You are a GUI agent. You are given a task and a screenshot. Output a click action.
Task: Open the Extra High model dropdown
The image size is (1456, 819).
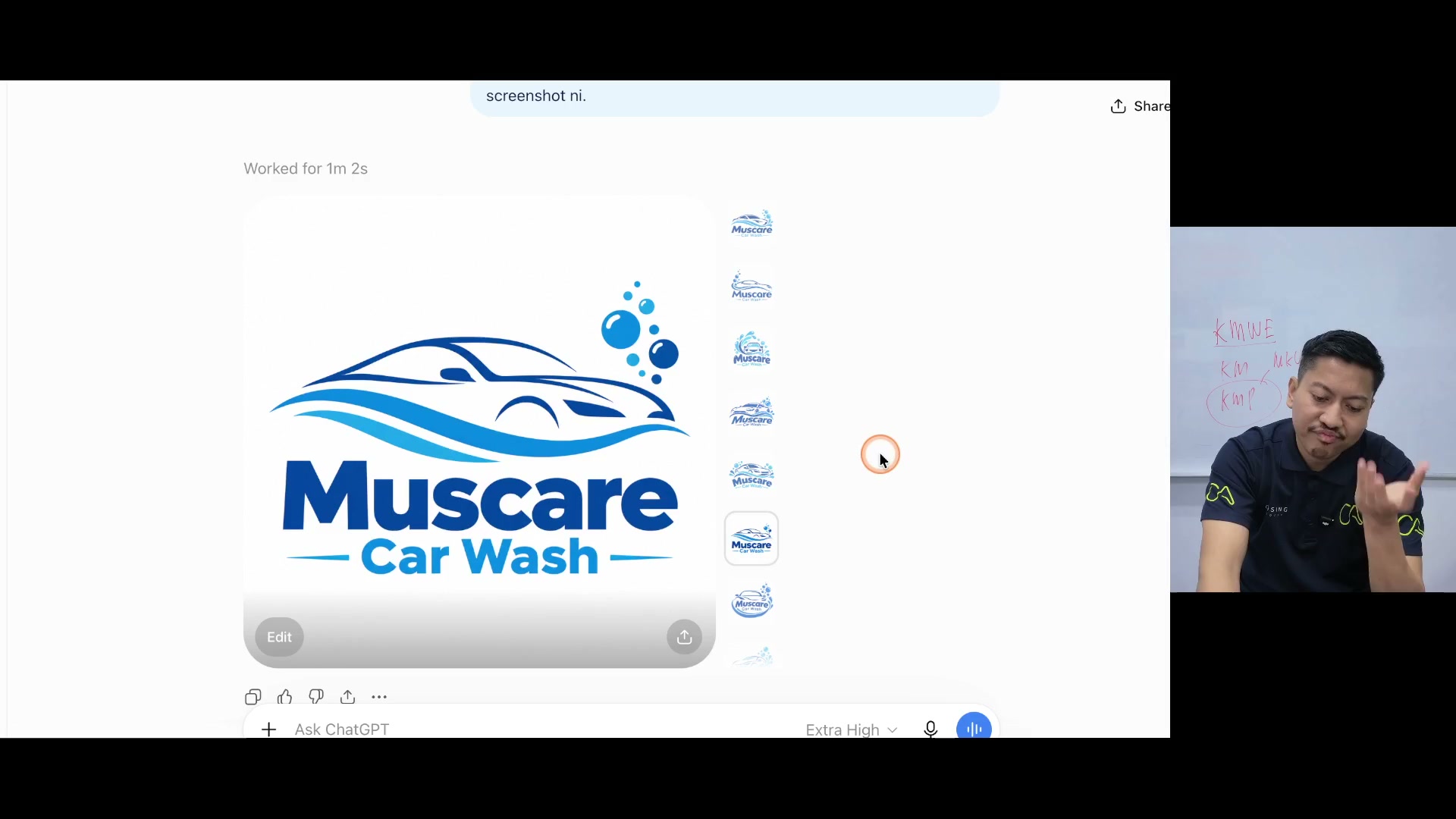[852, 730]
